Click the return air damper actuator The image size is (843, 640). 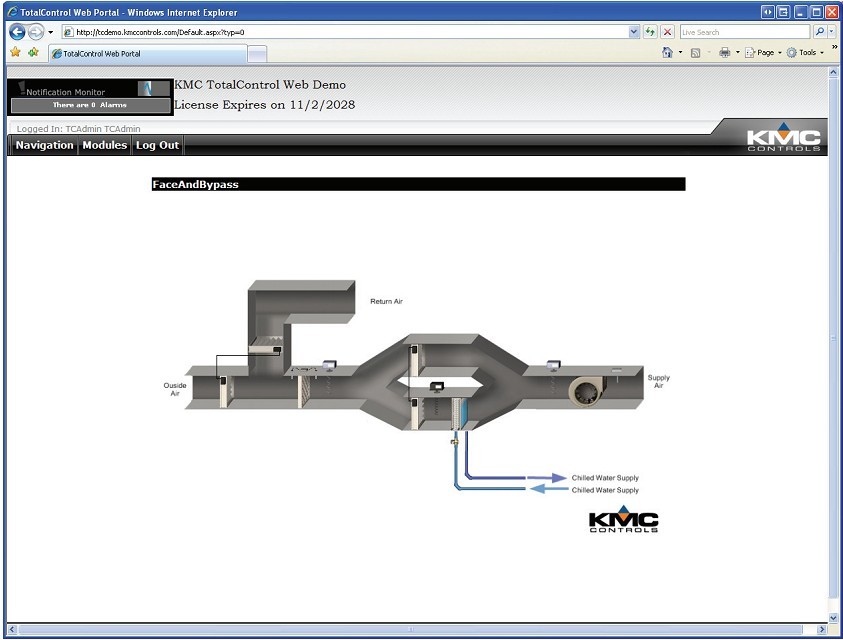pos(277,350)
